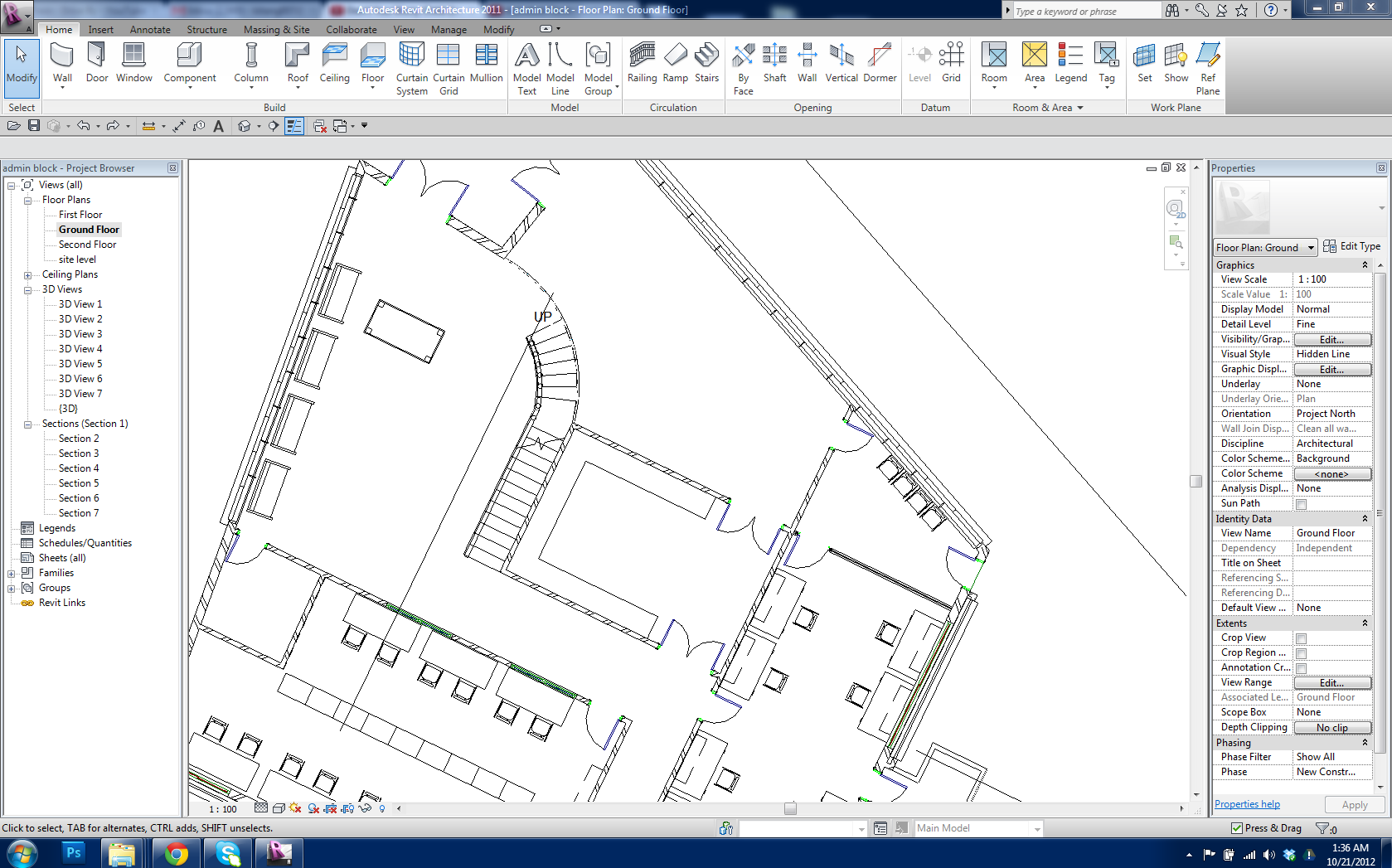
Task: Click the drawing area horizontal scrollbar thumb
Action: [790, 808]
